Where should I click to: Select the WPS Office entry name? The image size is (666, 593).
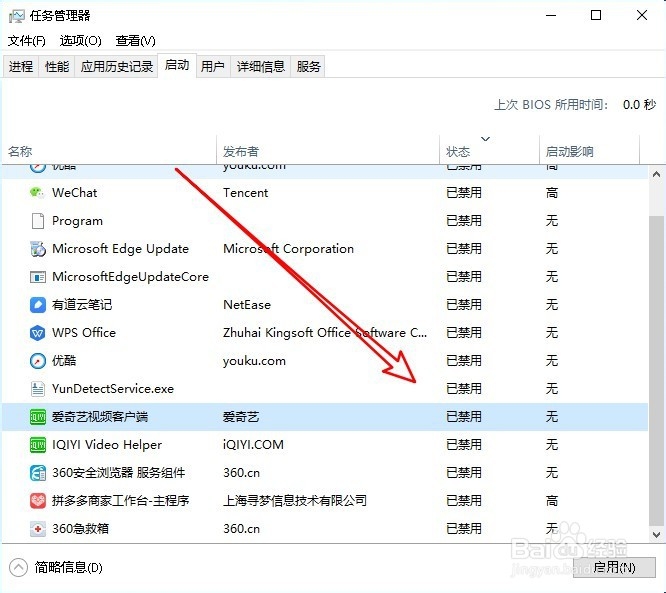click(84, 333)
